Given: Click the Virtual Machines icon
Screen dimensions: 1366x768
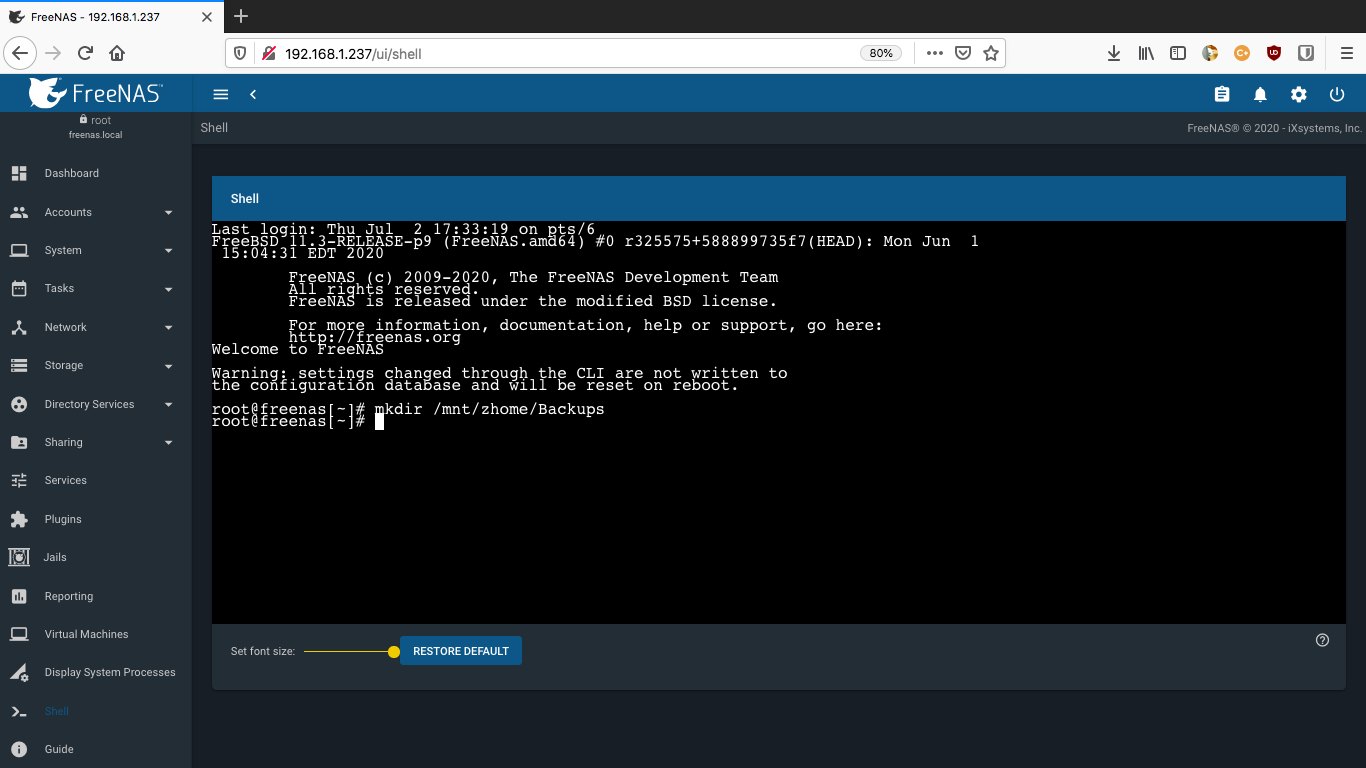Looking at the screenshot, I should point(19,634).
